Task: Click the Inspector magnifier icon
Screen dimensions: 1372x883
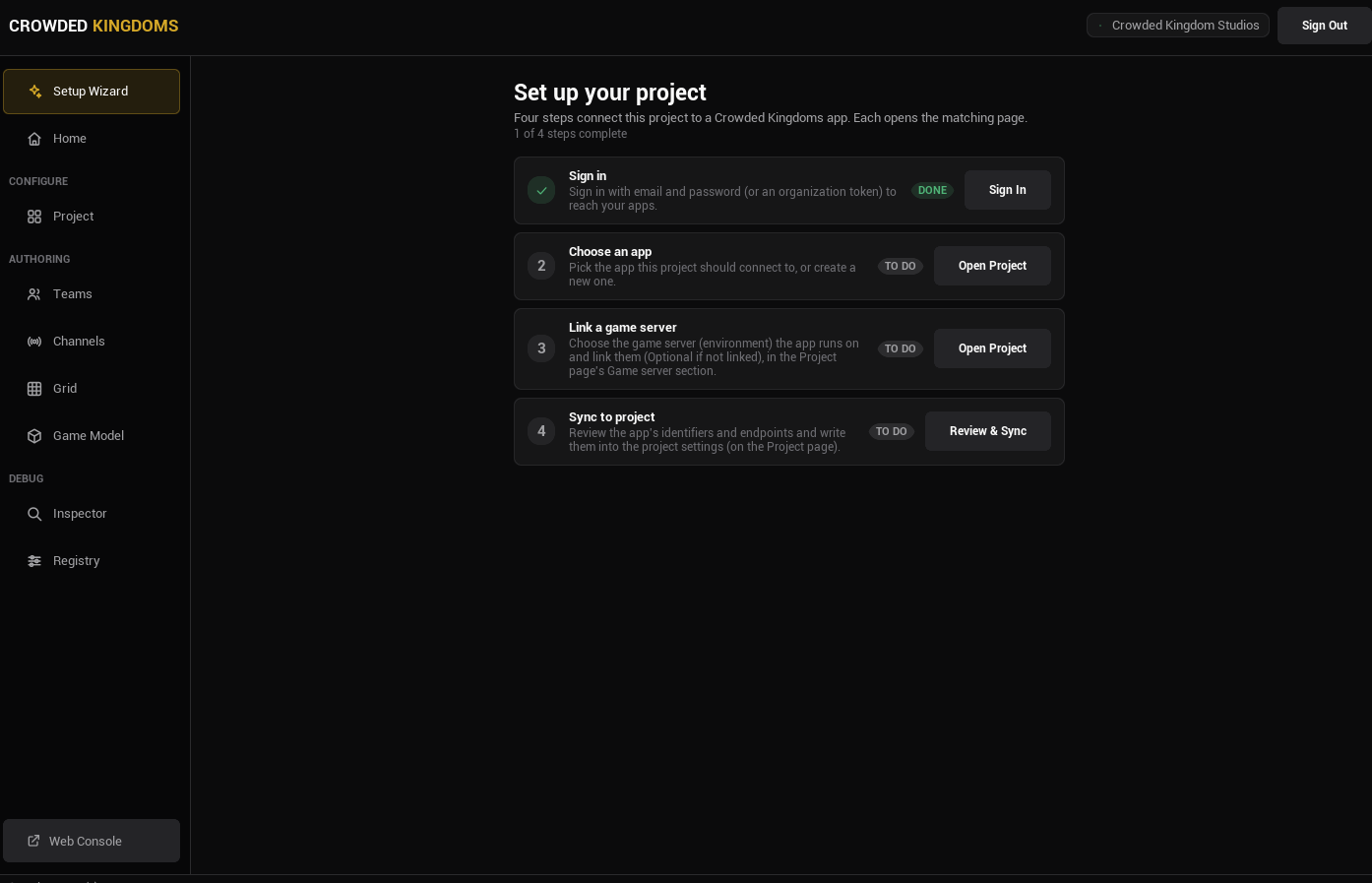Action: pos(34,514)
